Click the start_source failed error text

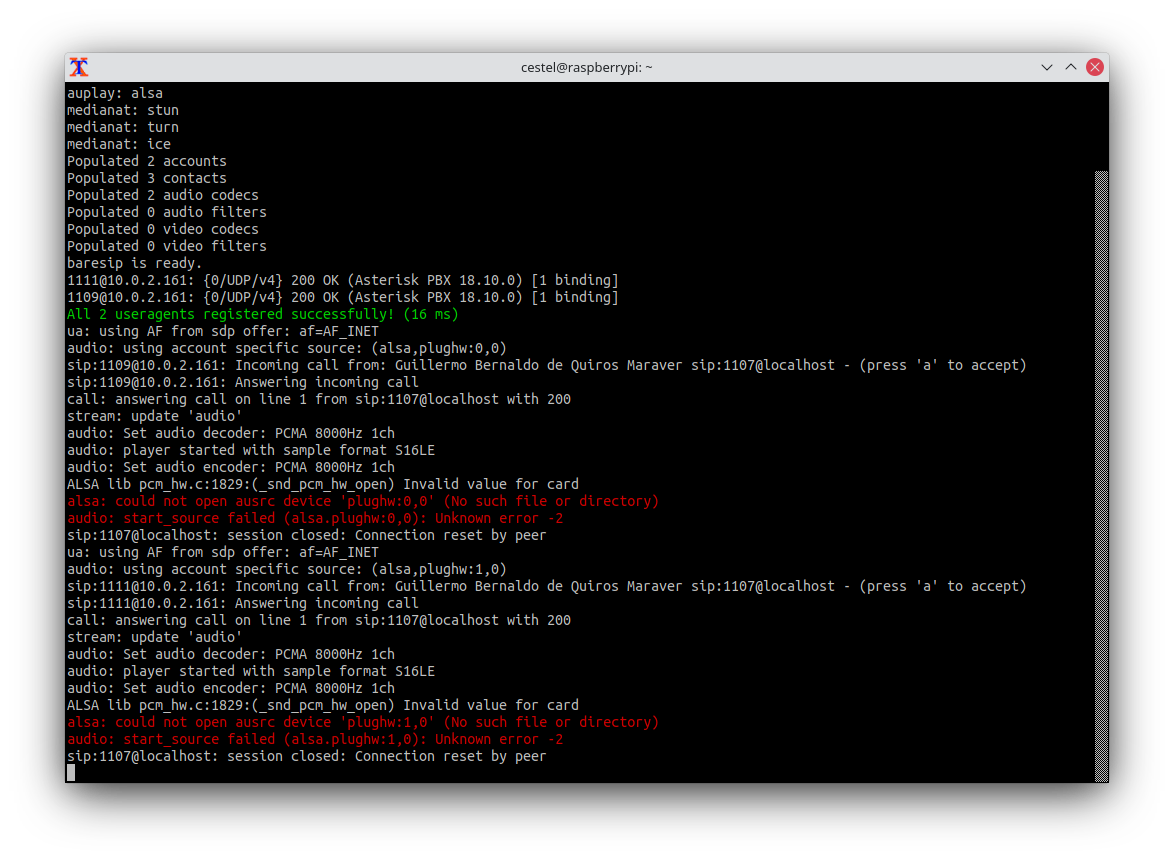(x=310, y=518)
